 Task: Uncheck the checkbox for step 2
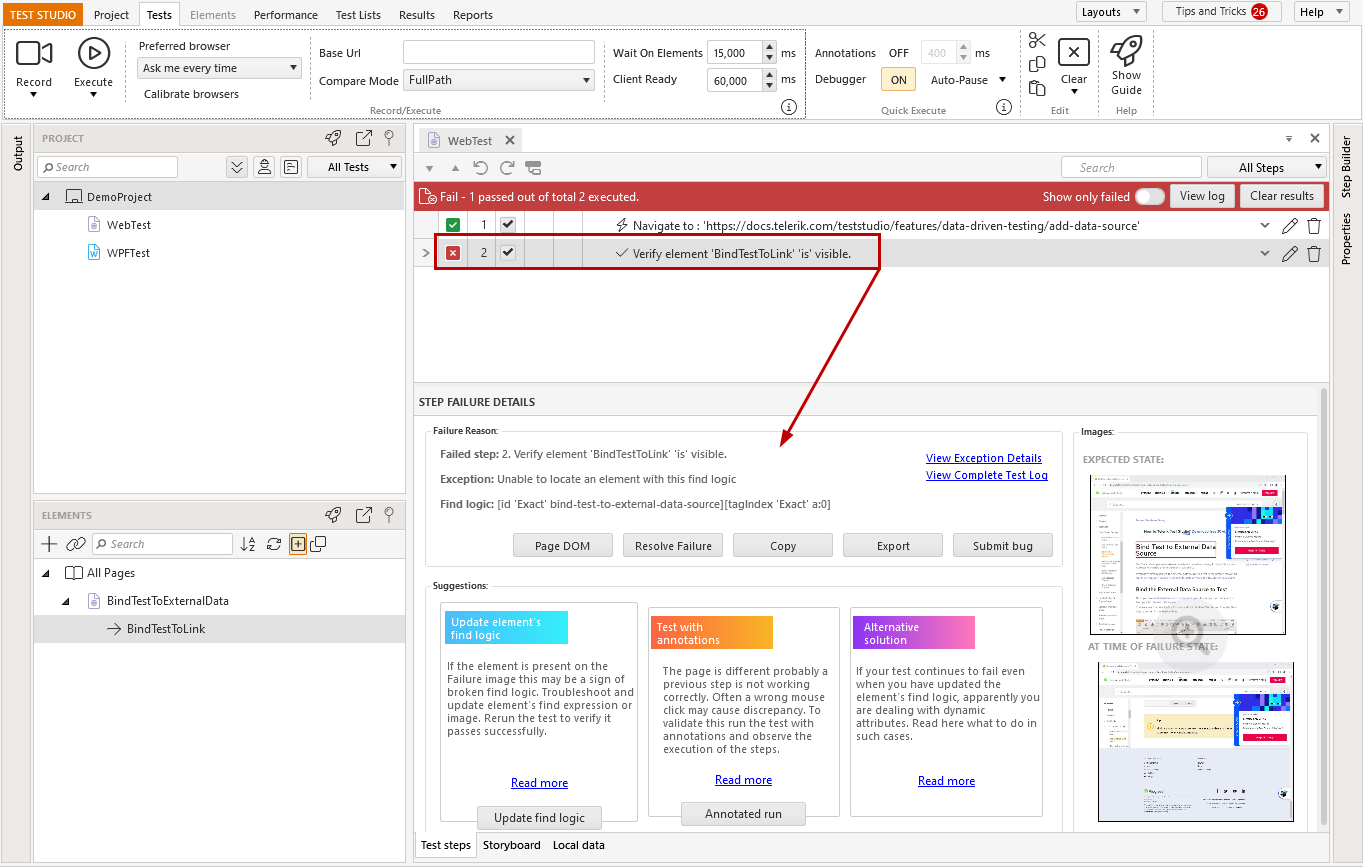[x=508, y=253]
